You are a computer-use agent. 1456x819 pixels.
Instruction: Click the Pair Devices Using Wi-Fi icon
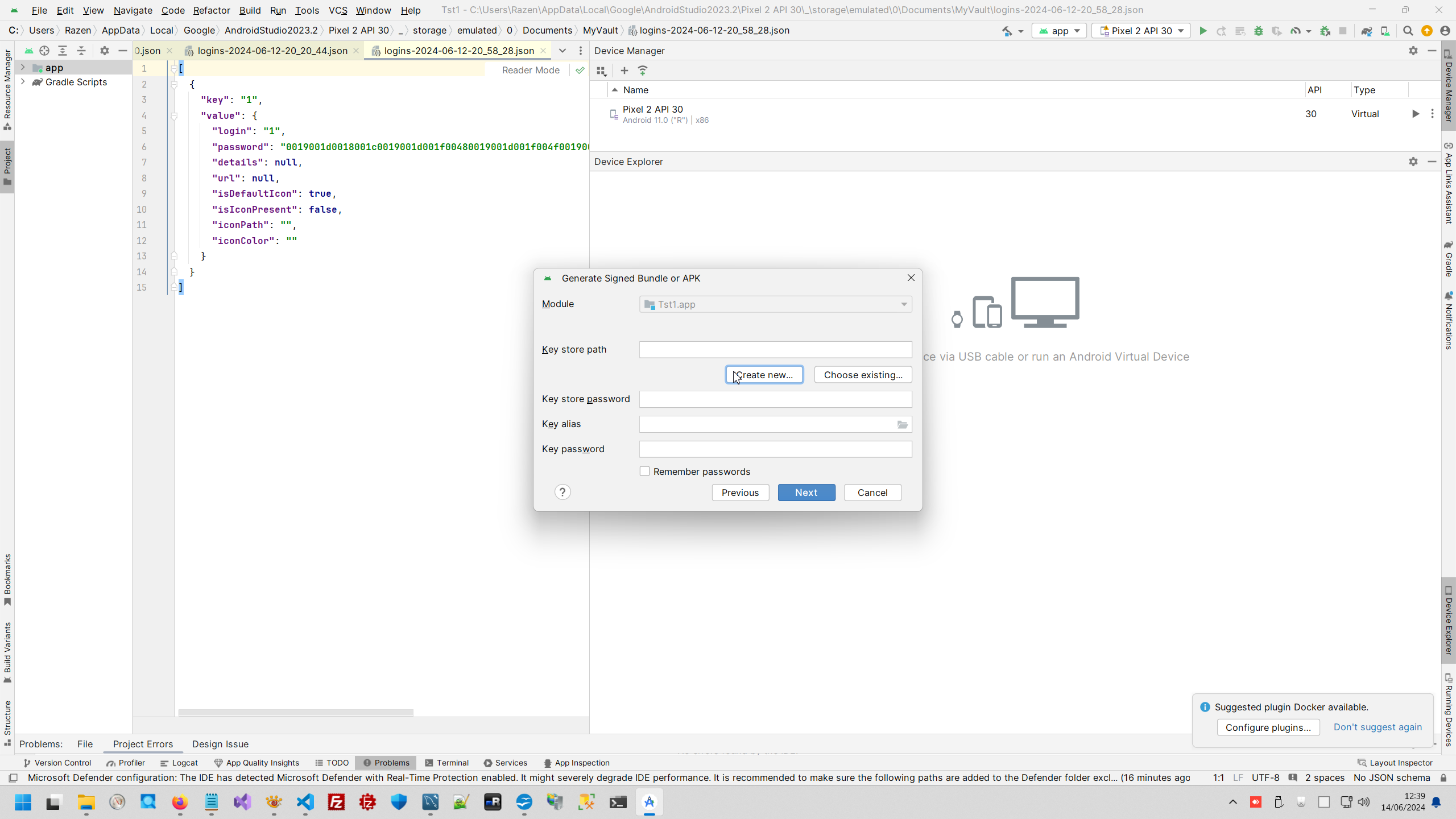[x=643, y=71]
